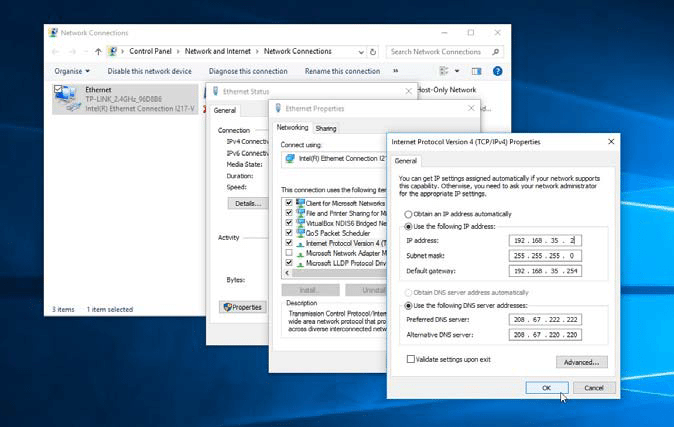Select Use the following IP address
This screenshot has height=427, width=674.
(408, 227)
